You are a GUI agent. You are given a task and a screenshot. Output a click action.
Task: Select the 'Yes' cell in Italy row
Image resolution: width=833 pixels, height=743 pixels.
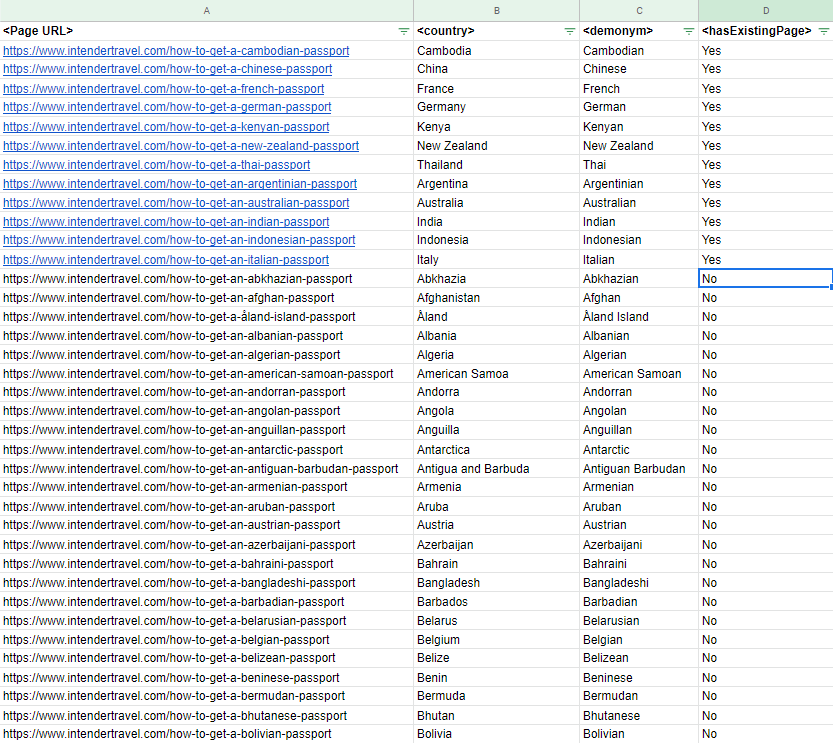(766, 260)
